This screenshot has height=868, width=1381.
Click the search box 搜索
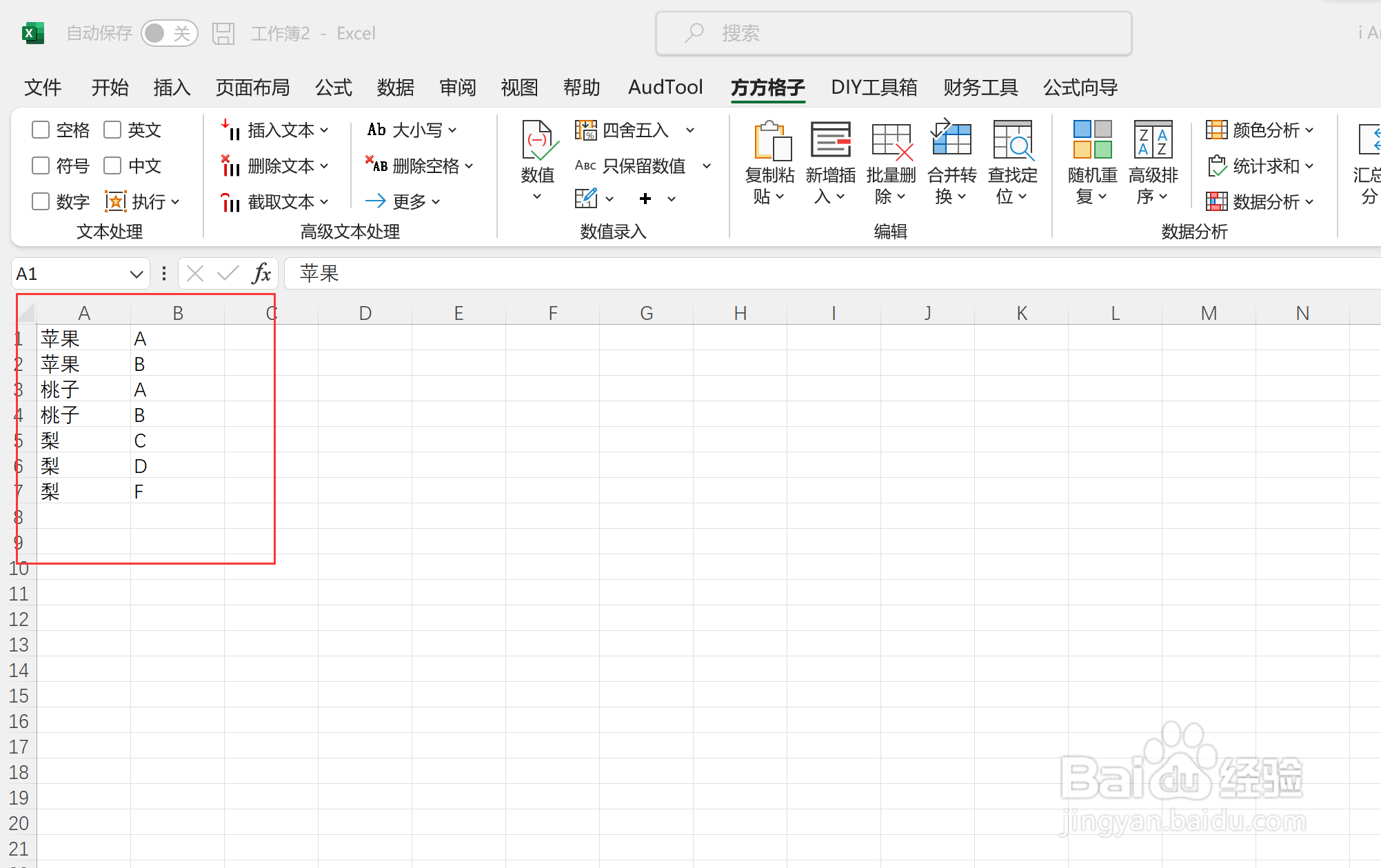click(x=894, y=33)
